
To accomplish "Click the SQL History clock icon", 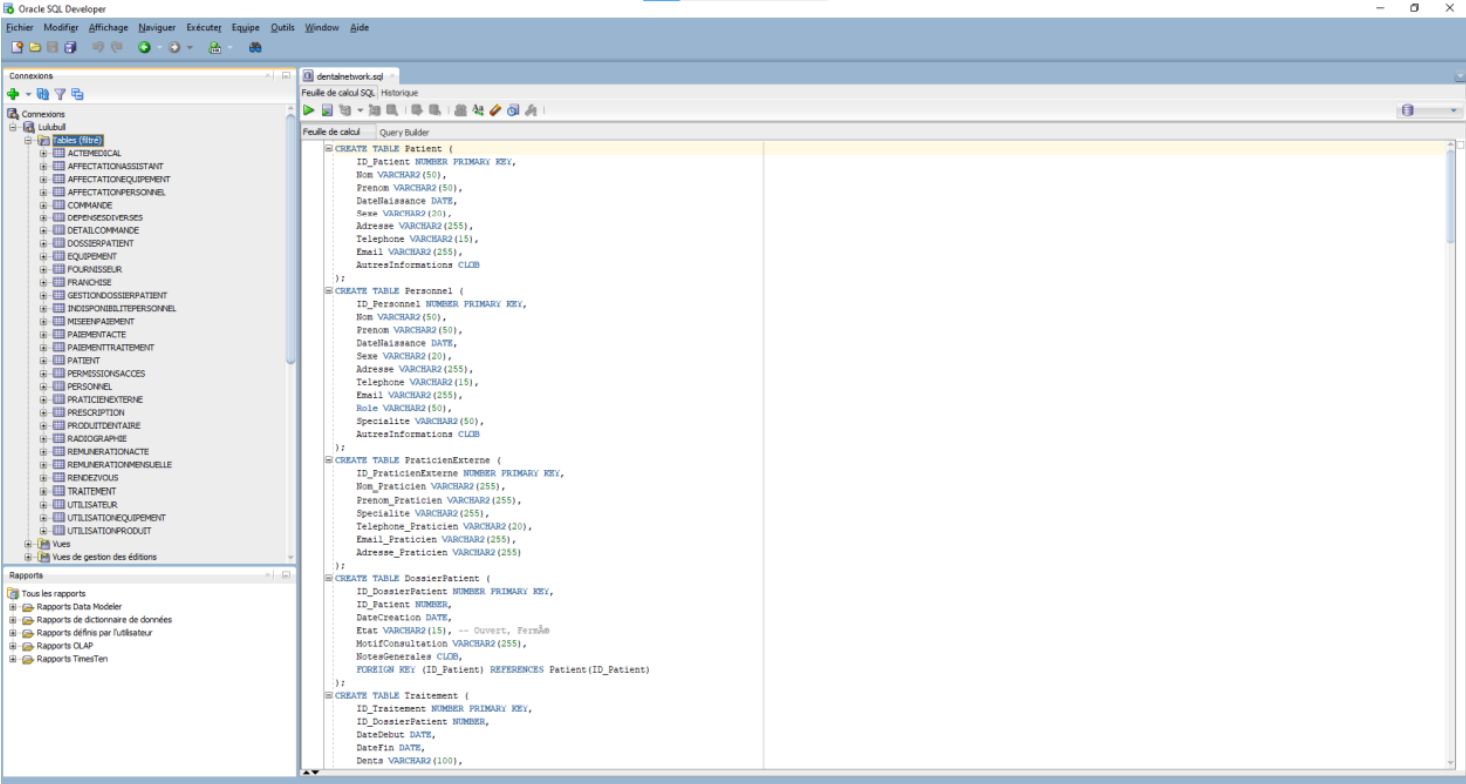I will pos(513,110).
